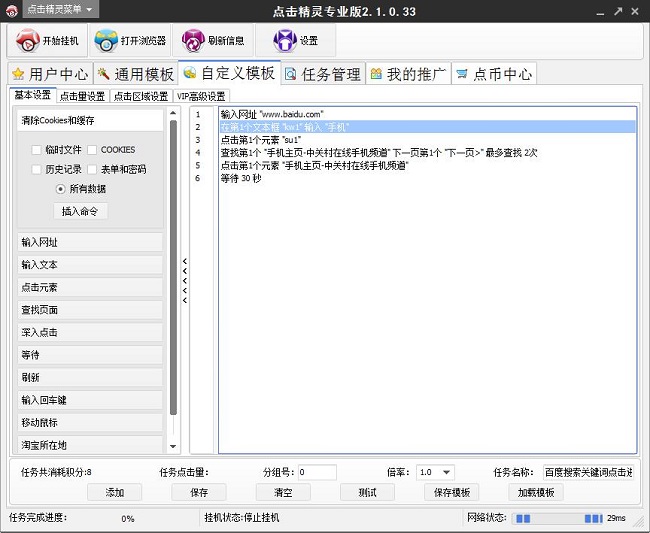The image size is (650, 533).
Task: Click the 插入命令 button
Action: [x=80, y=211]
